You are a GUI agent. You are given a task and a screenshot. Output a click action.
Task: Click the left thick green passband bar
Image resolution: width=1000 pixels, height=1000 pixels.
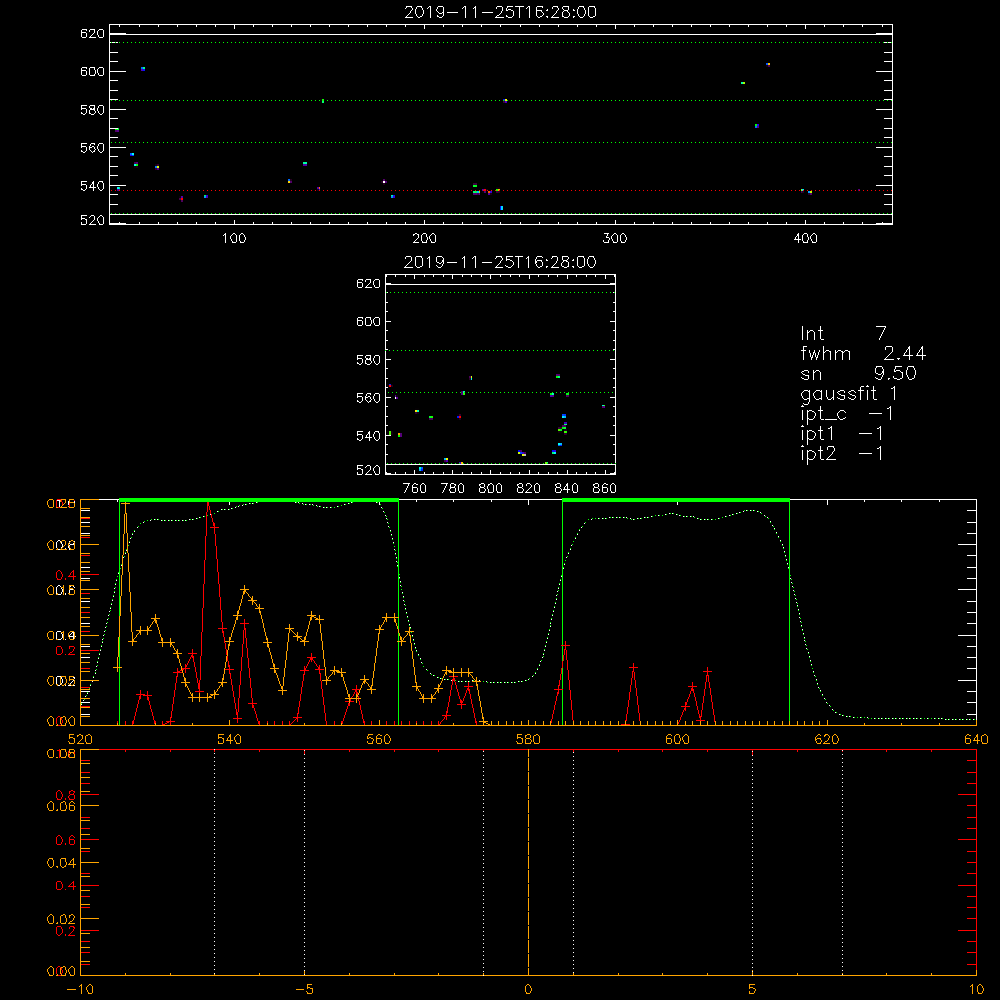click(x=259, y=500)
